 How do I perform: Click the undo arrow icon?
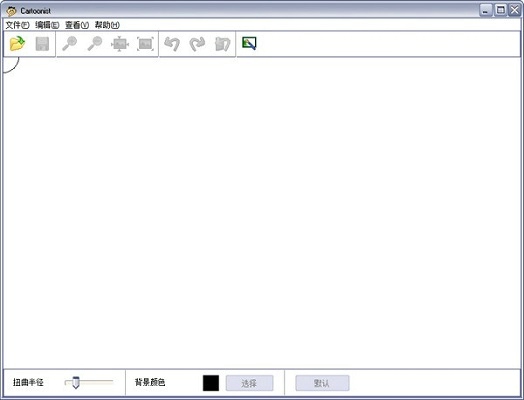point(172,44)
